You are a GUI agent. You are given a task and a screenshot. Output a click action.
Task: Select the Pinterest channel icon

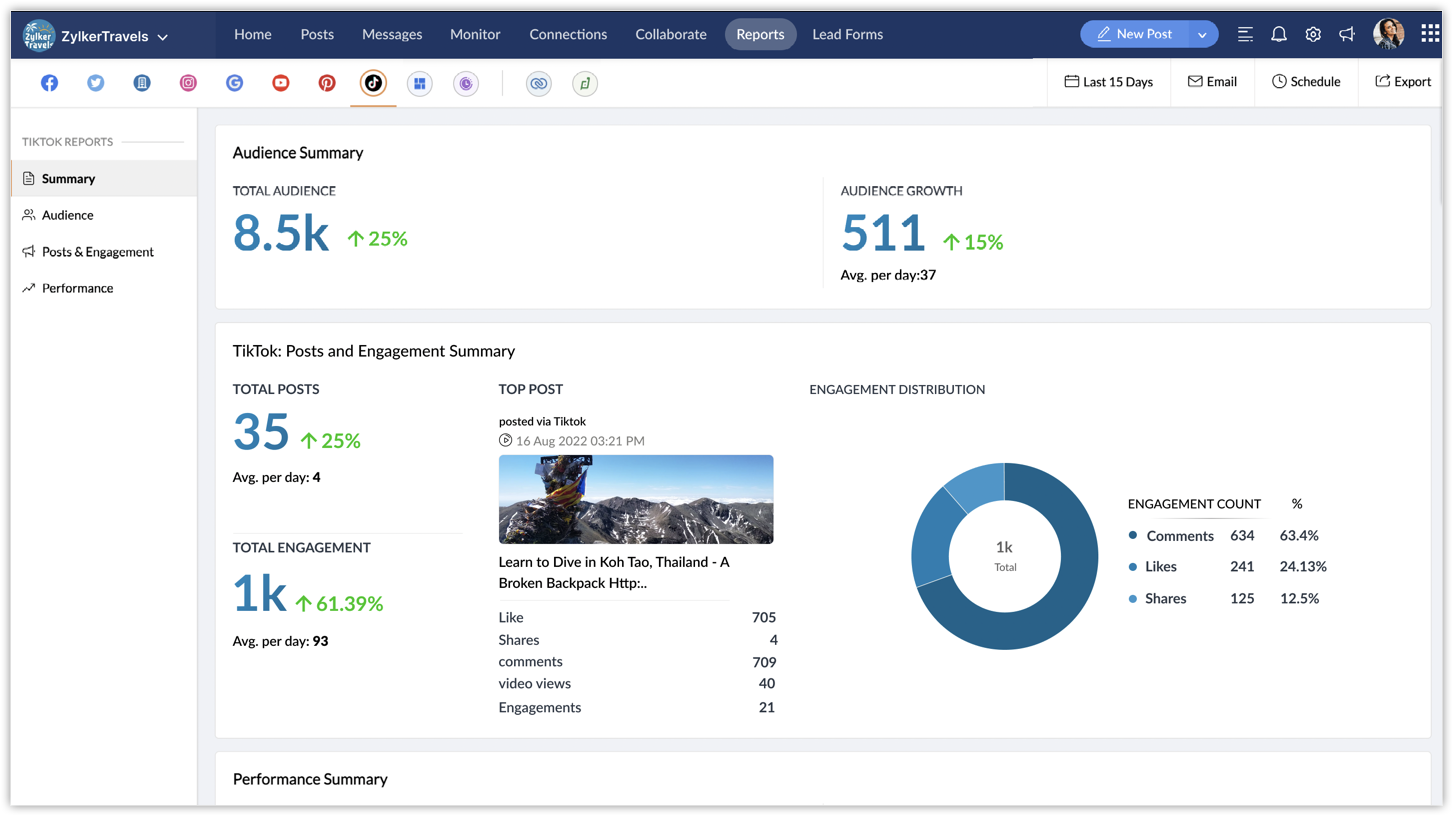pos(327,83)
